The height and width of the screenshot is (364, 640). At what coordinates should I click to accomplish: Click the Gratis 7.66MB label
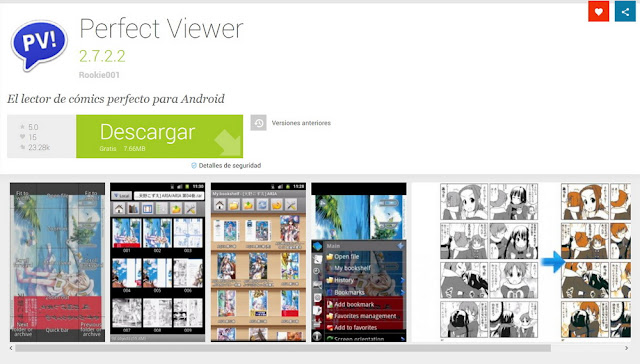(122, 149)
